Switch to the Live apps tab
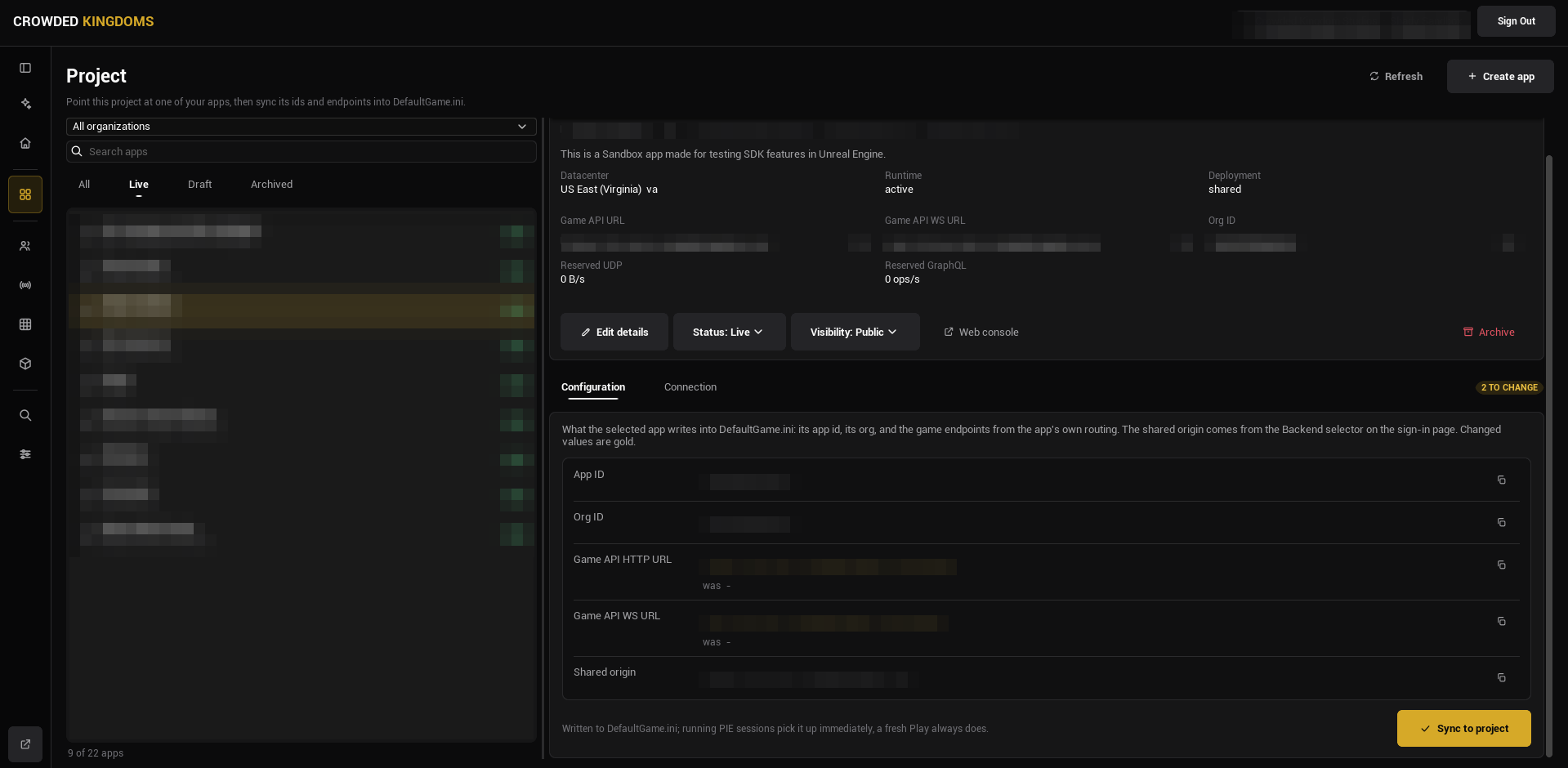This screenshot has width=1568, height=768. [139, 185]
